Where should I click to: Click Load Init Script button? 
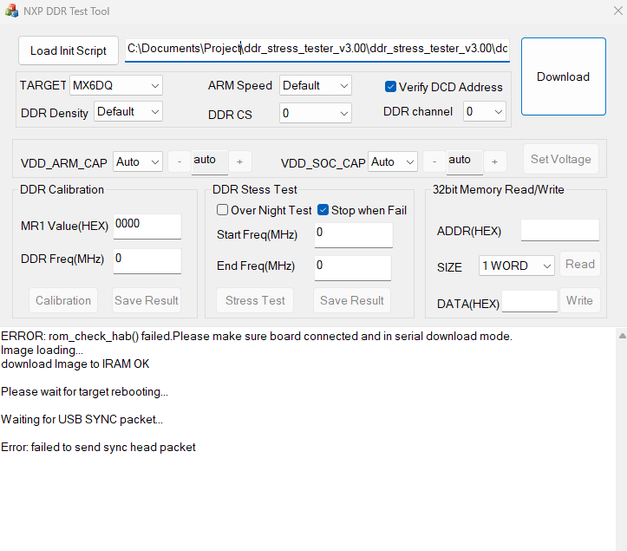click(68, 51)
